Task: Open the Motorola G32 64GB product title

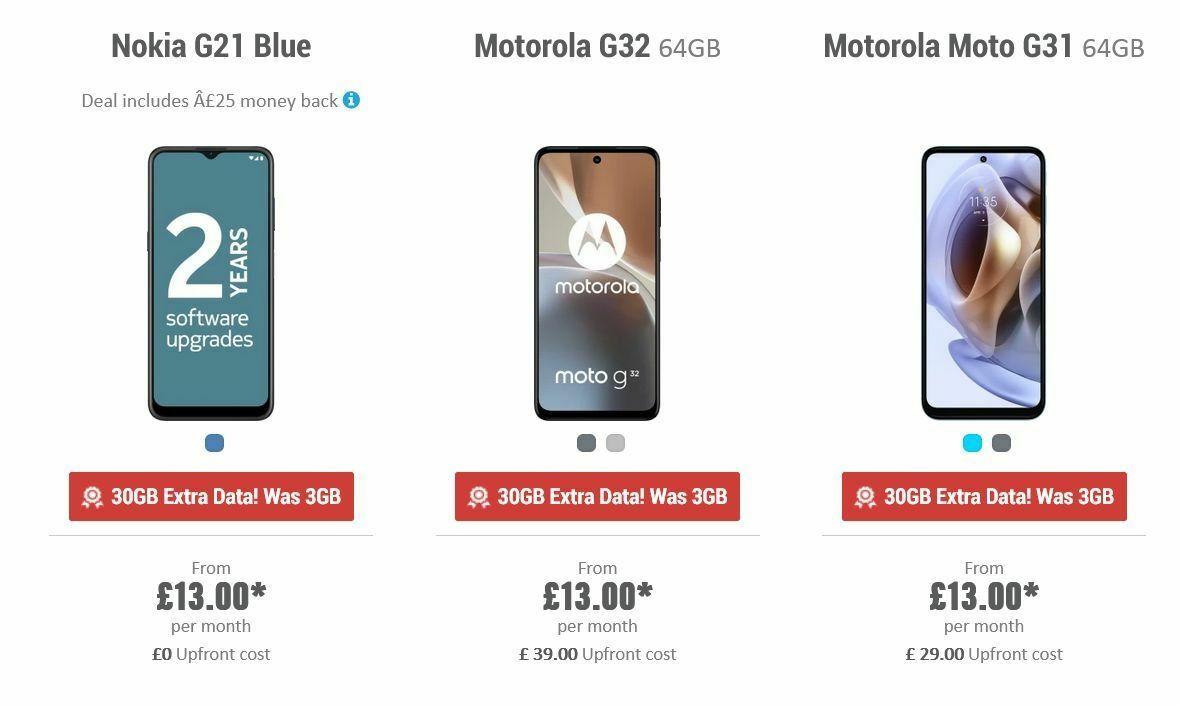Action: 597,46
